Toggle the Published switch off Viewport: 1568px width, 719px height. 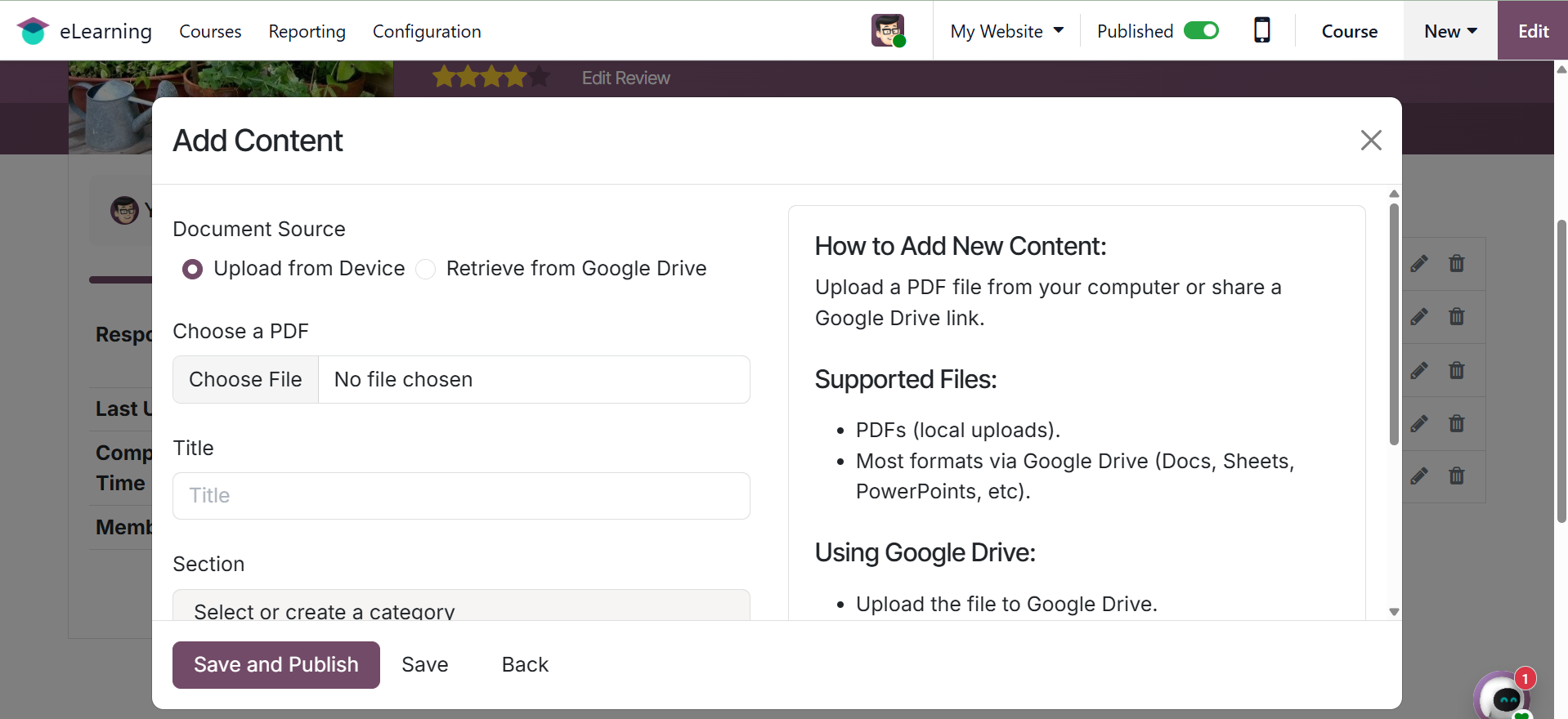(1201, 31)
